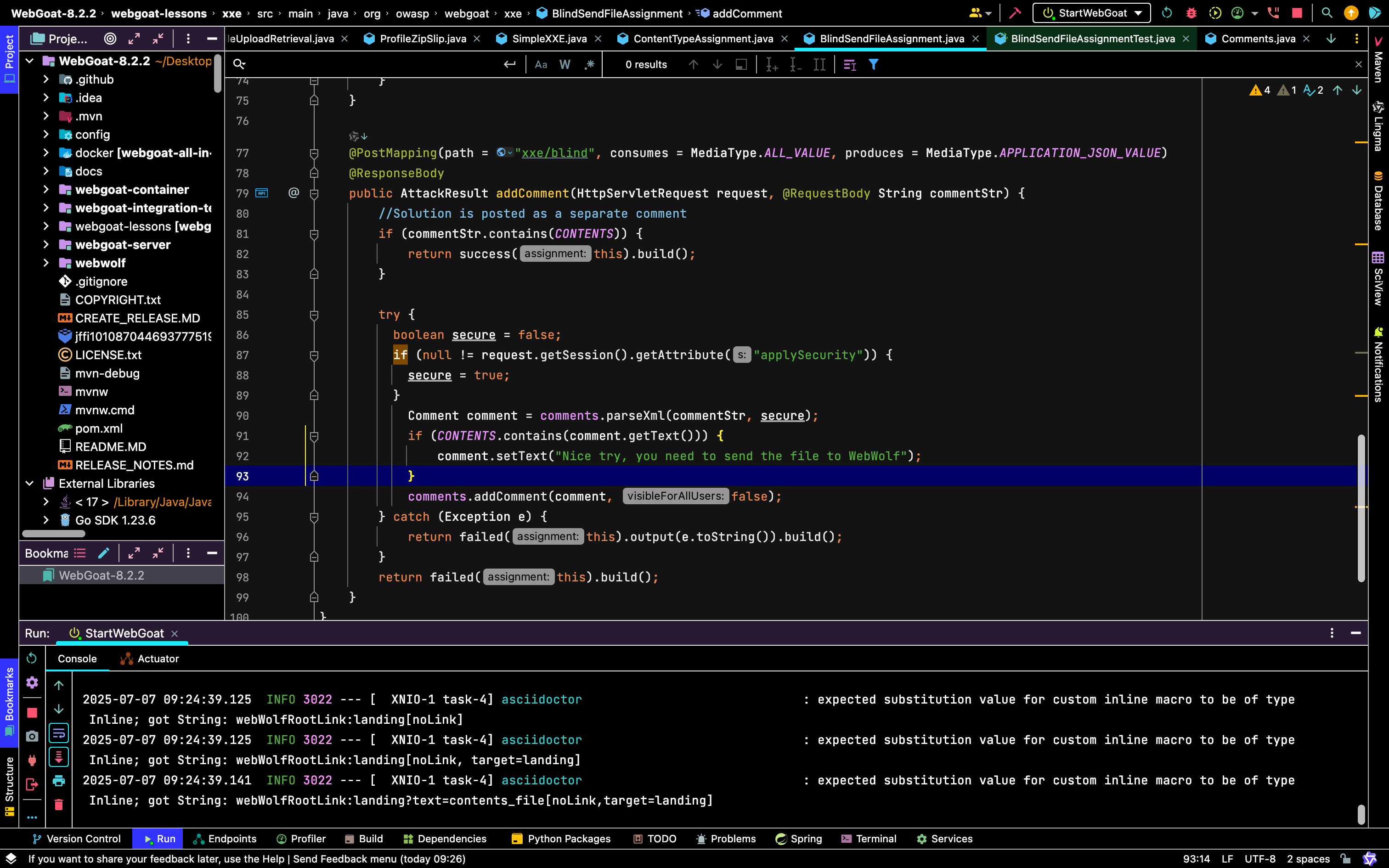
Task: Run StartWebGoat with coverage icon
Action: 1214,13
